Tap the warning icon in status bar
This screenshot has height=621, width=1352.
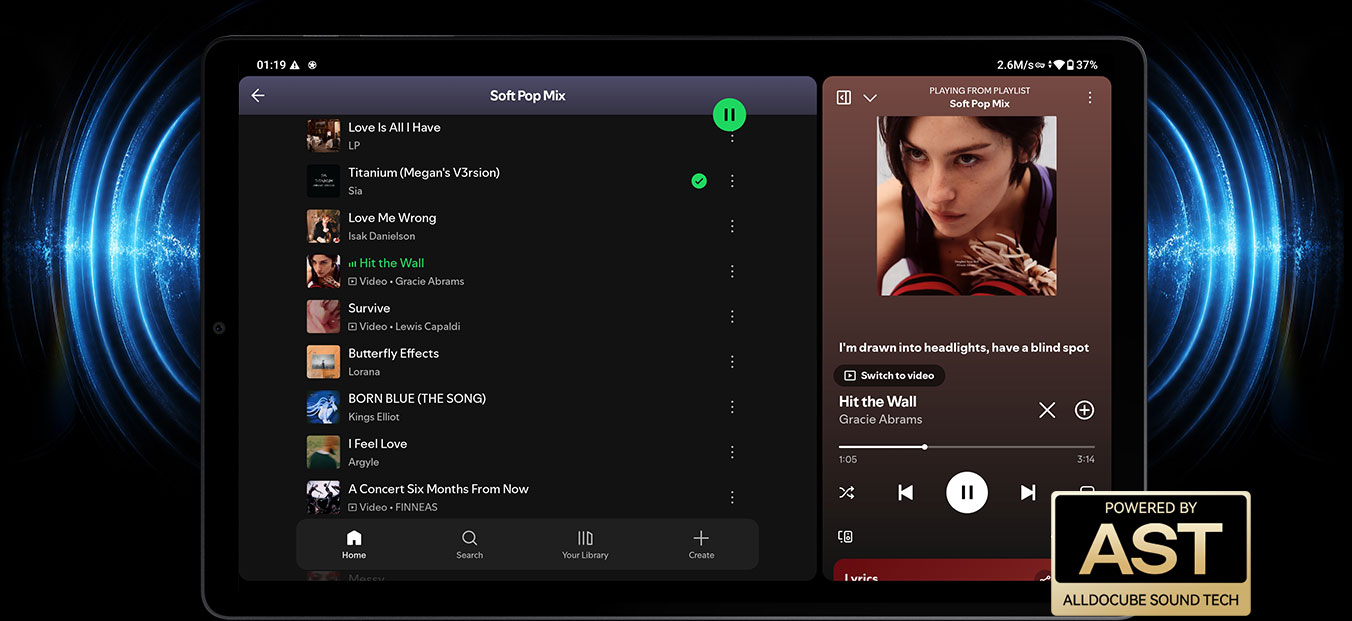(294, 65)
